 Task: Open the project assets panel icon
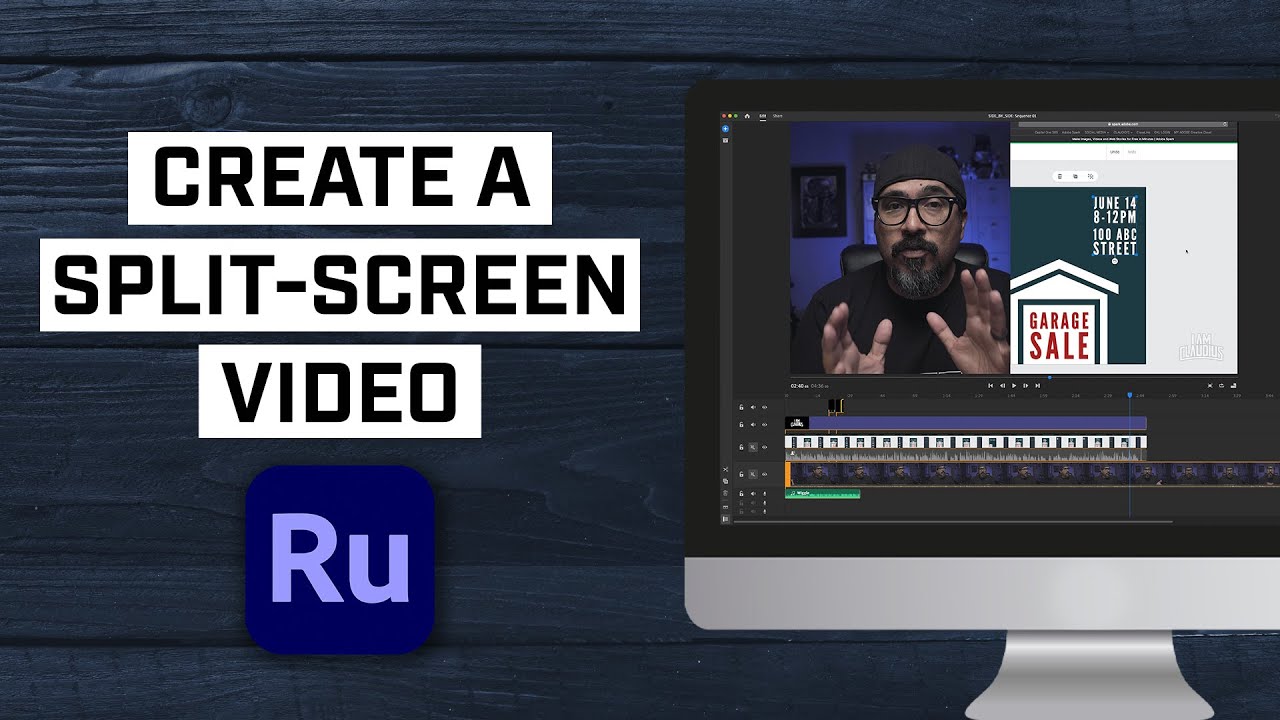pos(726,140)
